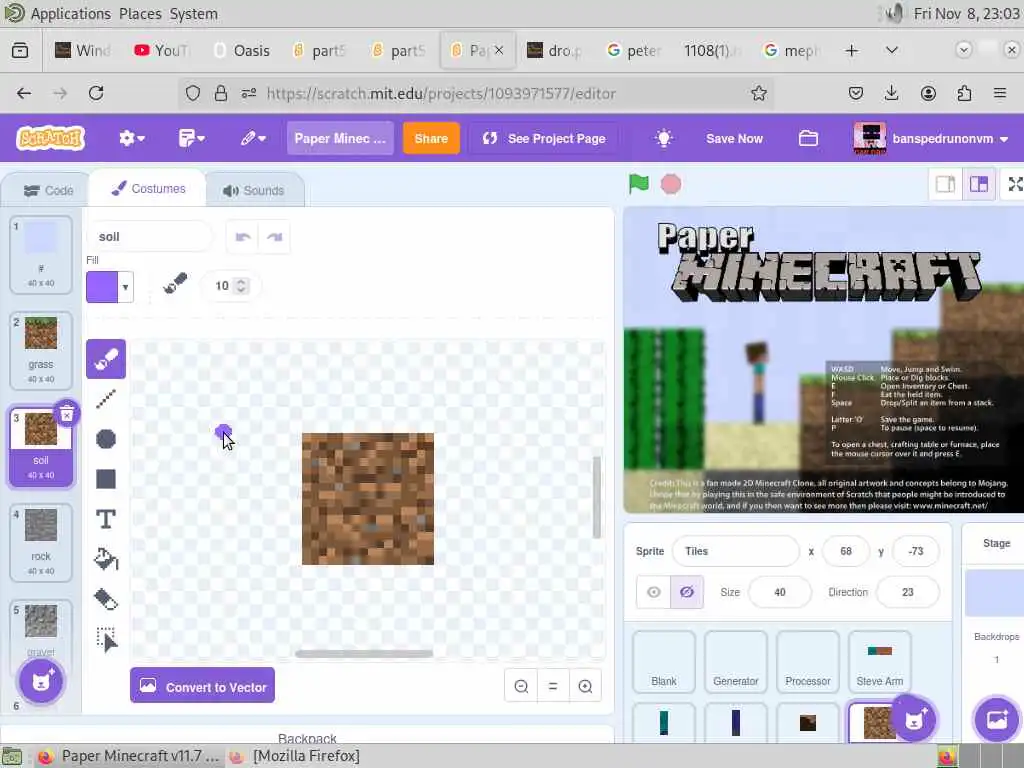The height and width of the screenshot is (768, 1024).
Task: Click the red stop sign button
Action: (671, 184)
